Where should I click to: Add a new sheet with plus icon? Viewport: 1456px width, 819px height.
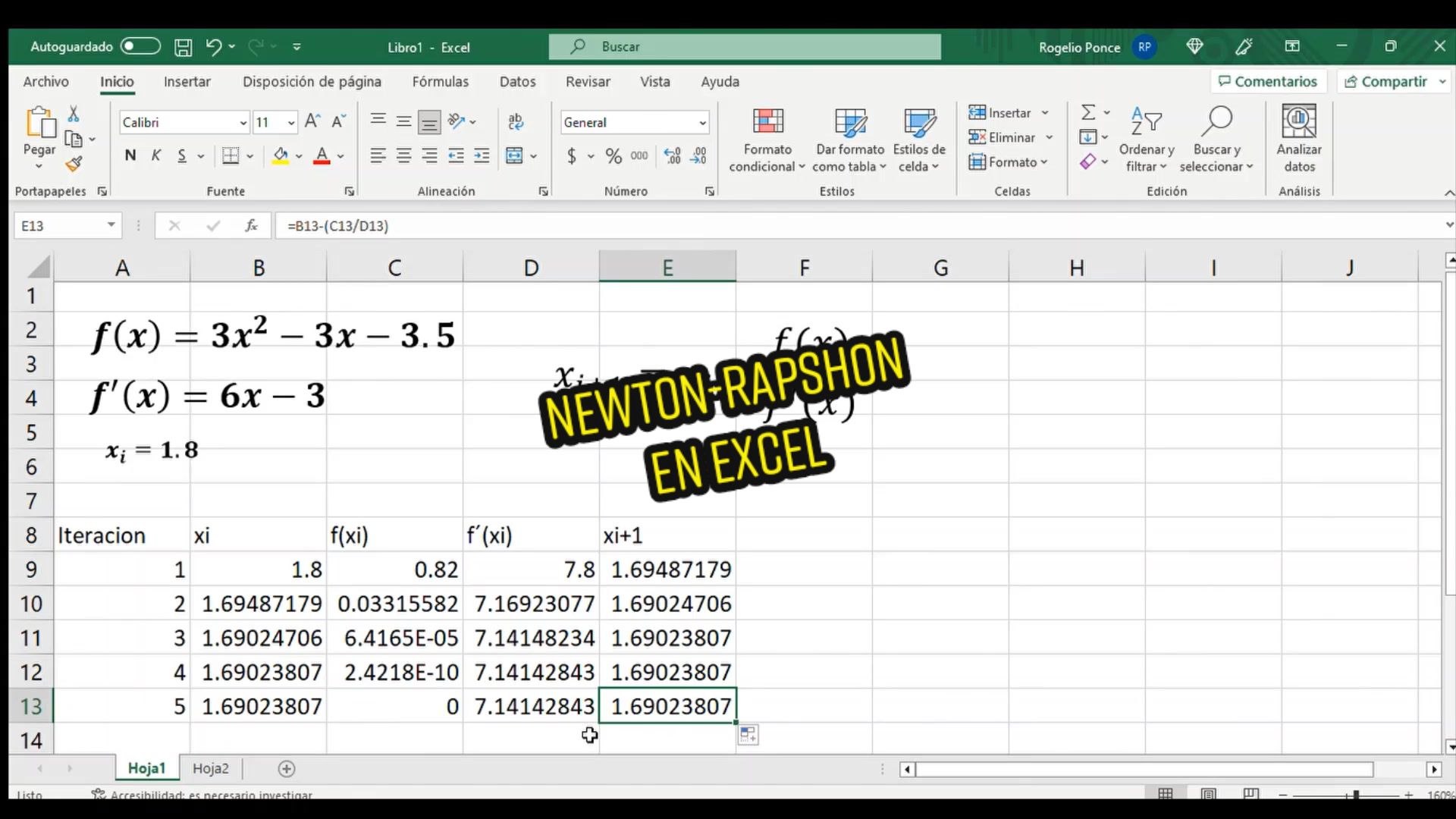tap(287, 769)
